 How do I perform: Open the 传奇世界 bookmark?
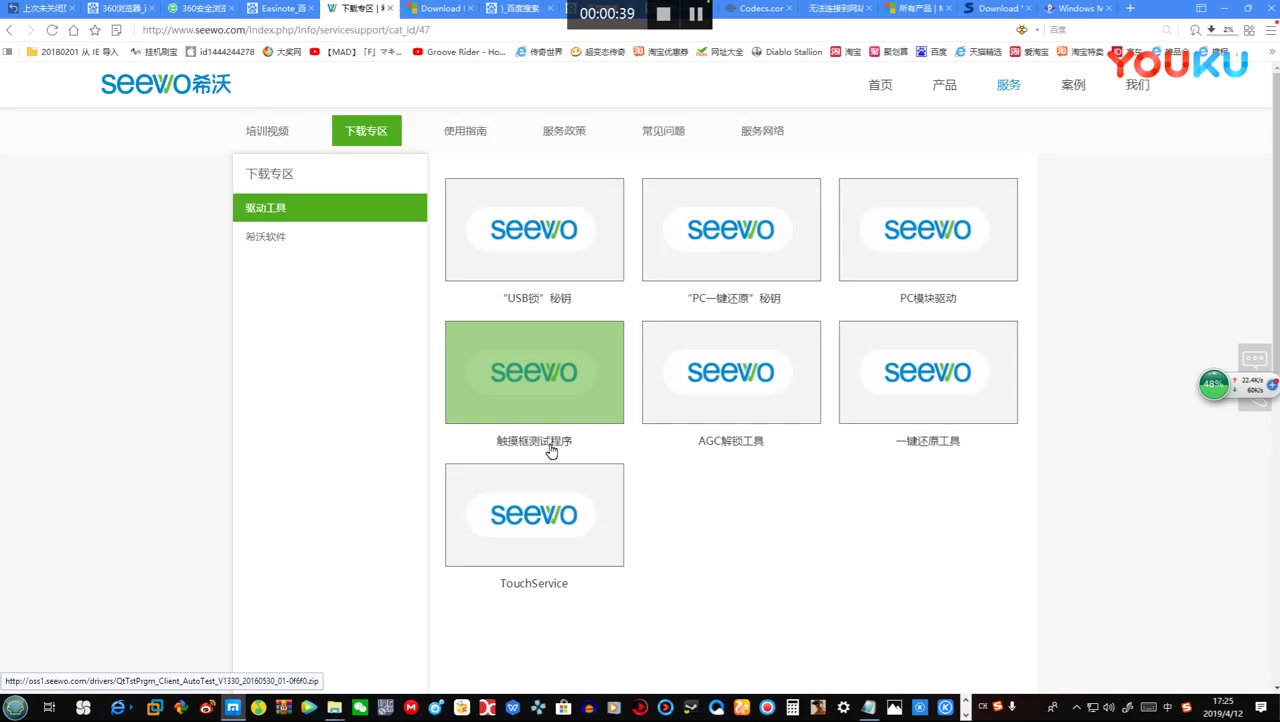539,52
